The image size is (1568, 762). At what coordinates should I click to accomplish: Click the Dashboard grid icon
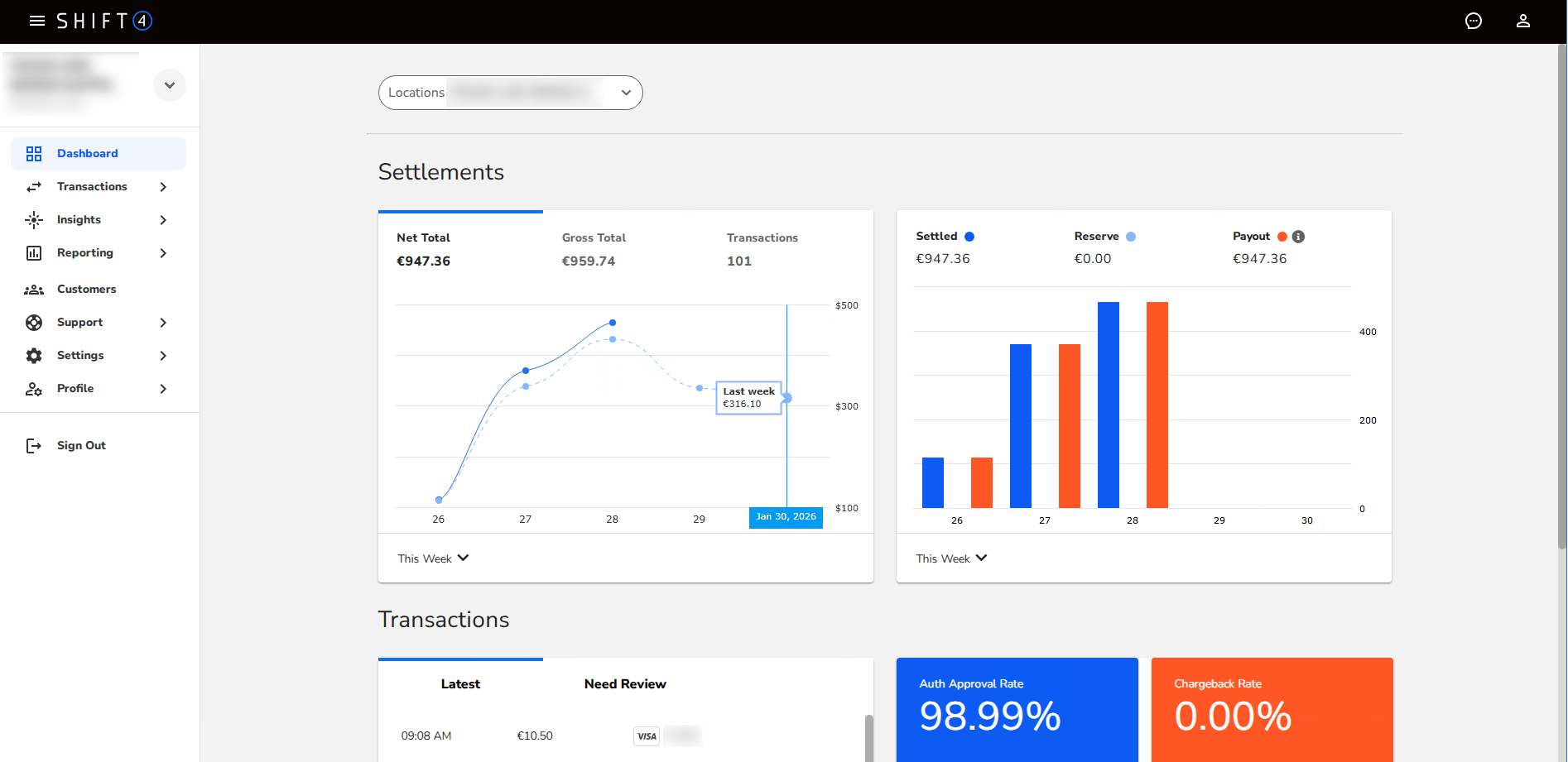[34, 154]
